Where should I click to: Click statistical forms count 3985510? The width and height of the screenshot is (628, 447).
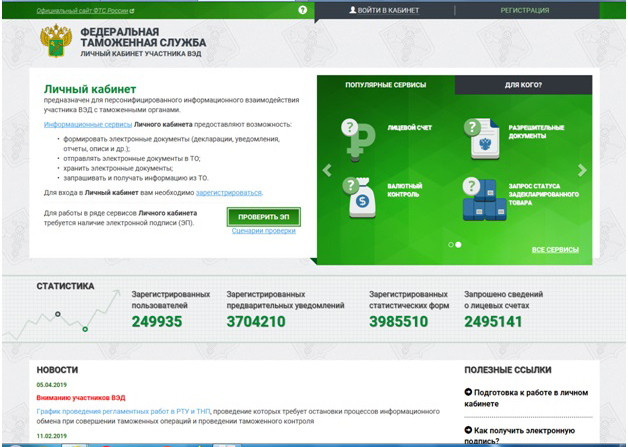(x=399, y=322)
